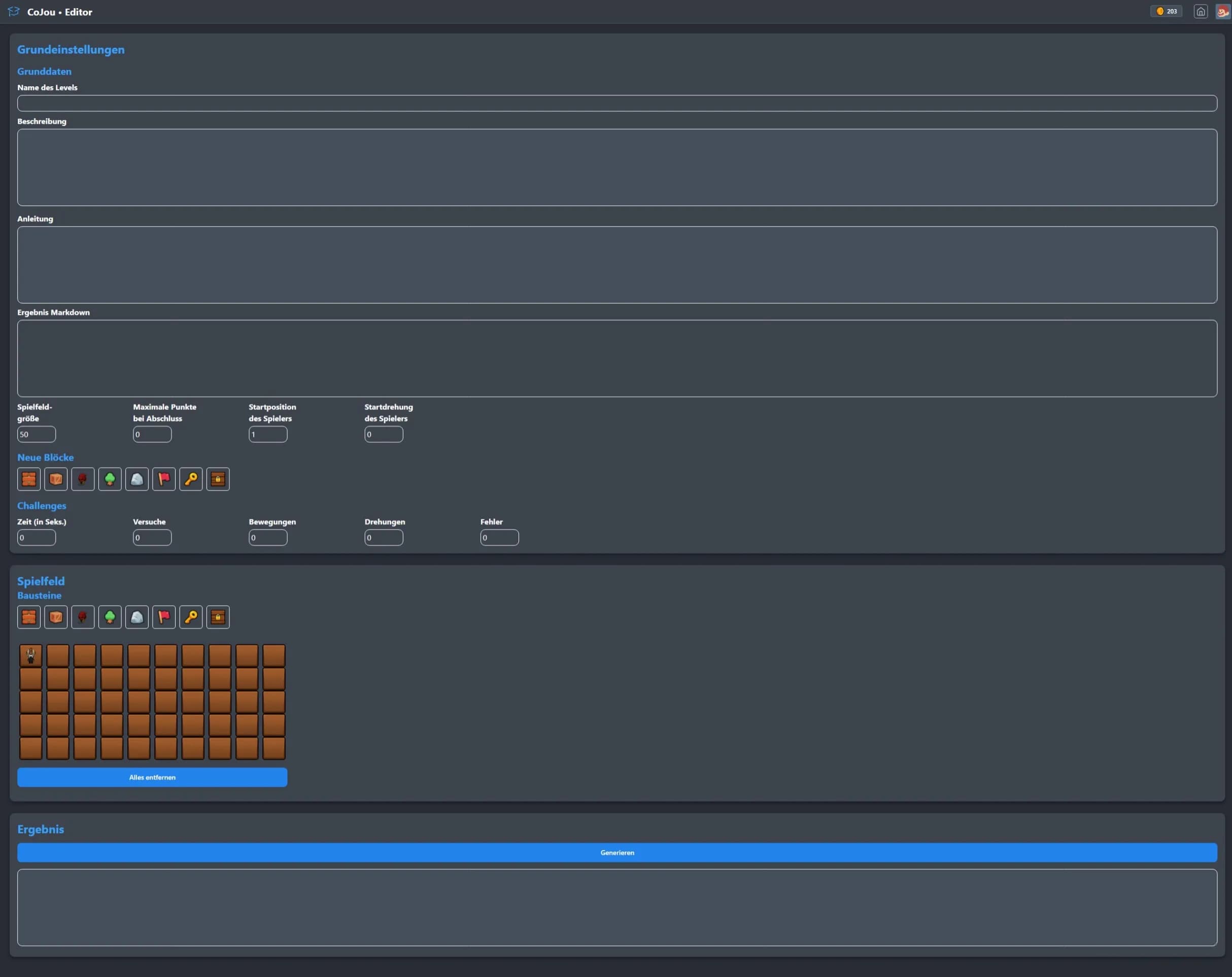The width and height of the screenshot is (1232, 977).
Task: Focus the Bewegungen challenge field
Action: pyautogui.click(x=268, y=538)
